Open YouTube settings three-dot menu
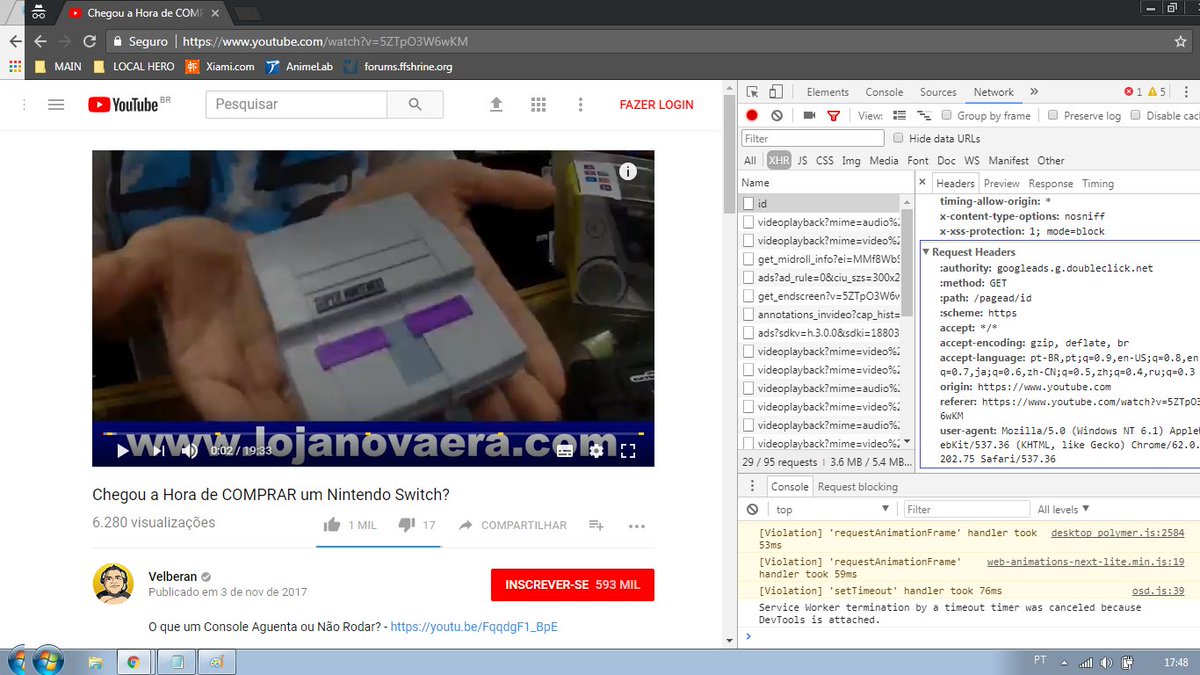This screenshot has height=675, width=1200. [580, 105]
